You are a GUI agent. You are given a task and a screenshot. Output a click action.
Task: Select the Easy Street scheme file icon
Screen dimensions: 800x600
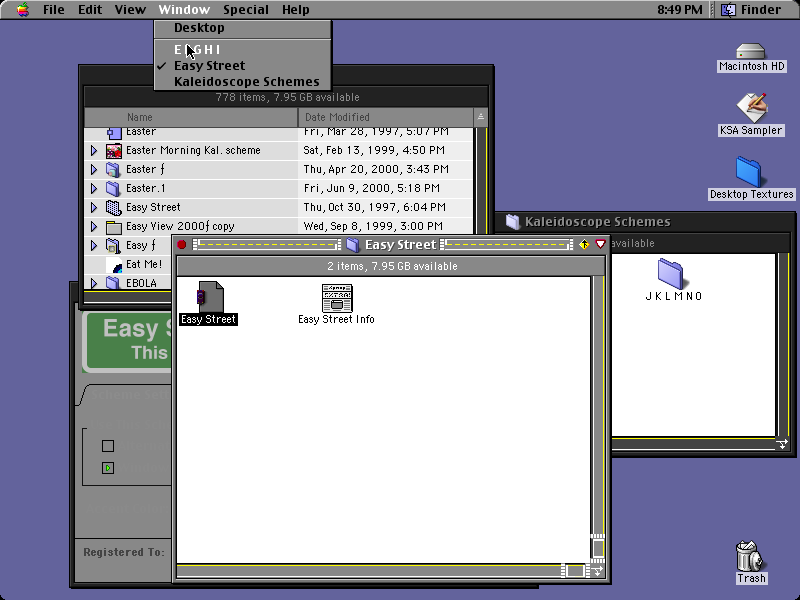point(210,296)
